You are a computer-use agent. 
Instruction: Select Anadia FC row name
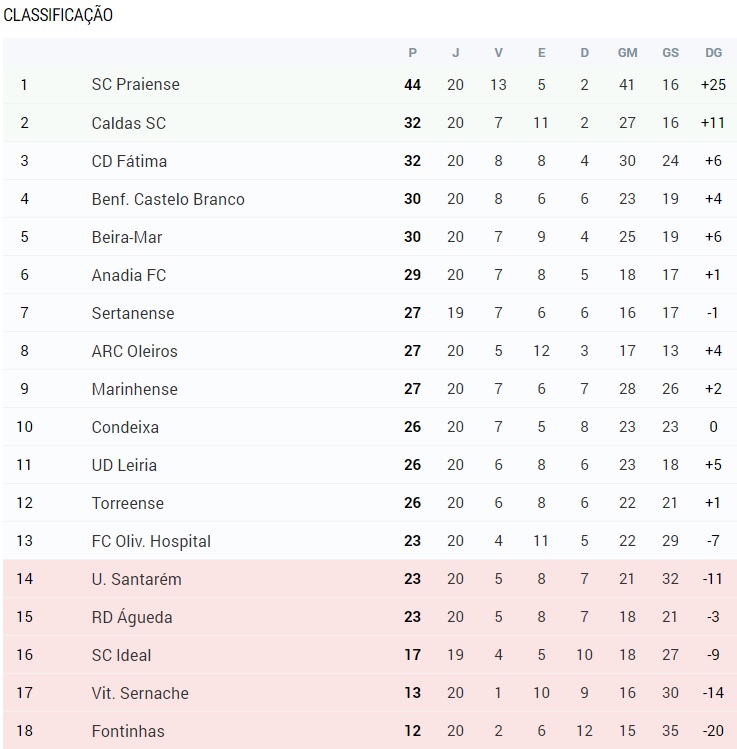[128, 275]
